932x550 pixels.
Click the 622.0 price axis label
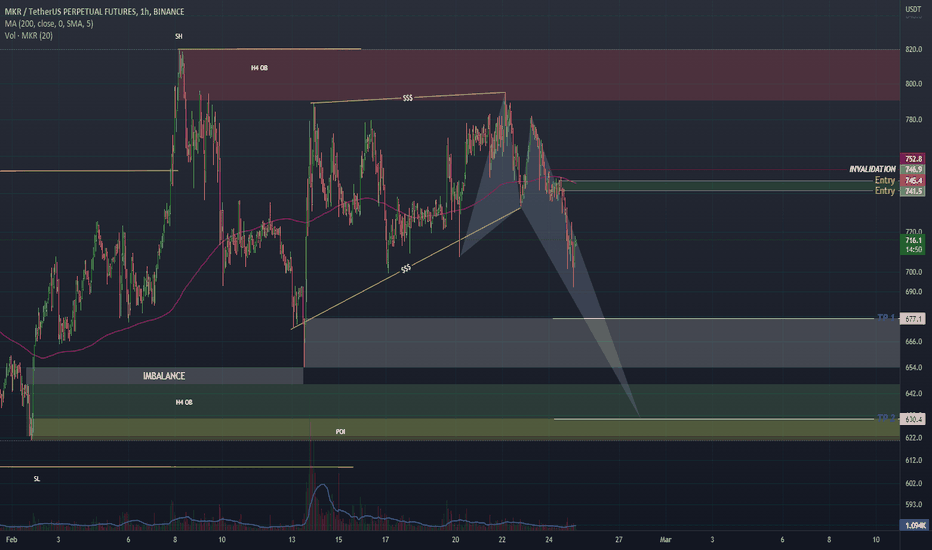[914, 438]
